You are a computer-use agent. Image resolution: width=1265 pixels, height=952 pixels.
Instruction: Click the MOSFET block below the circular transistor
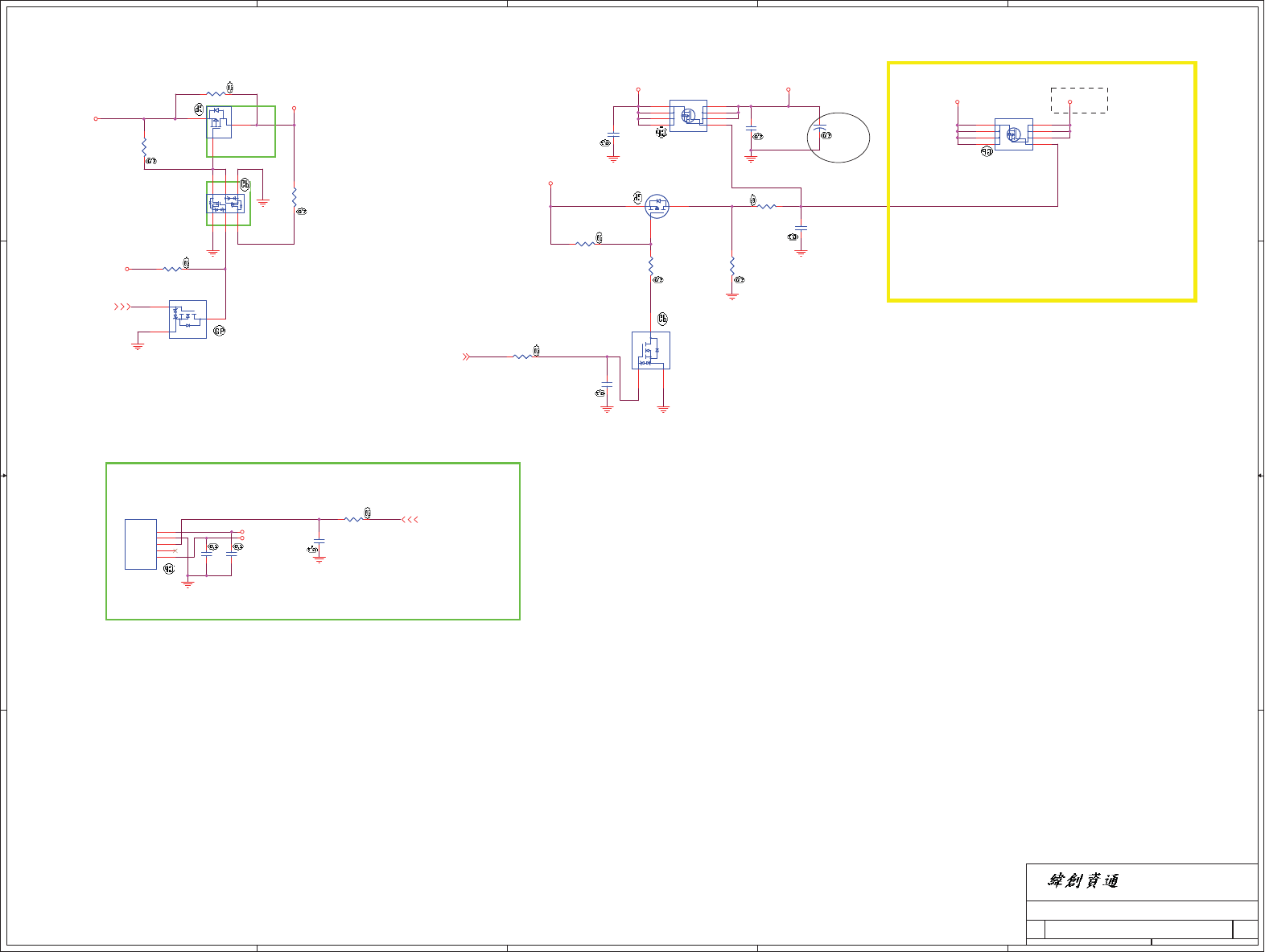click(651, 351)
